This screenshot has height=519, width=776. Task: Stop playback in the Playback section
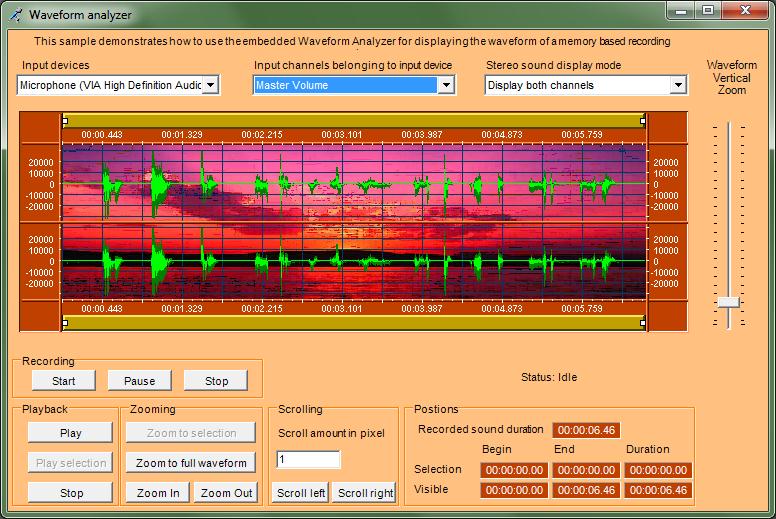(71, 493)
